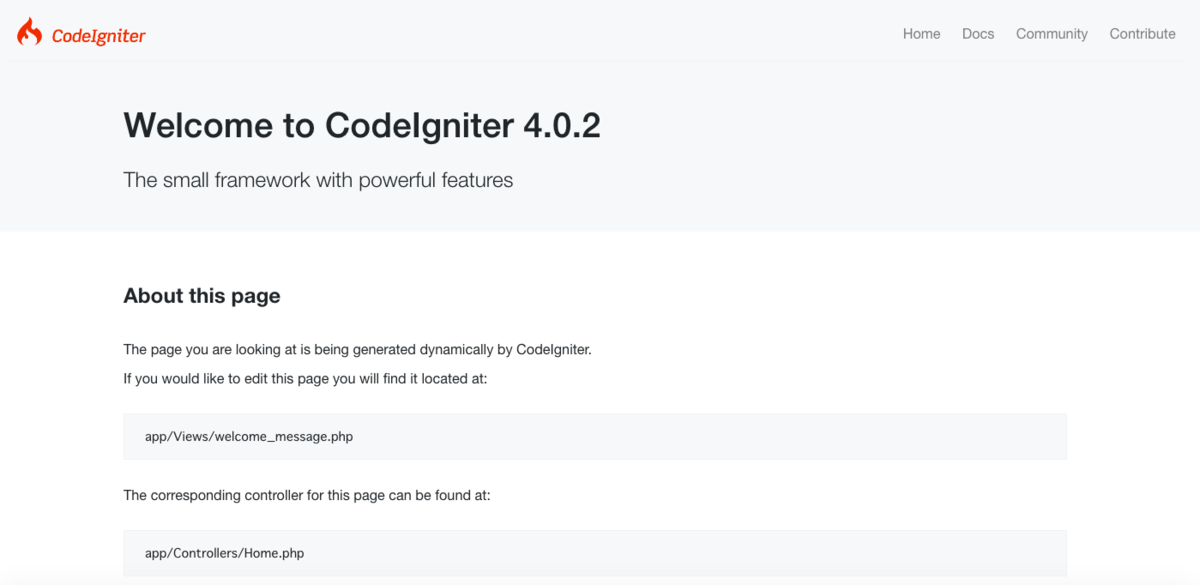Click the app/Views/welcome_message.php path text
The width and height of the screenshot is (1200, 585).
pos(249,437)
